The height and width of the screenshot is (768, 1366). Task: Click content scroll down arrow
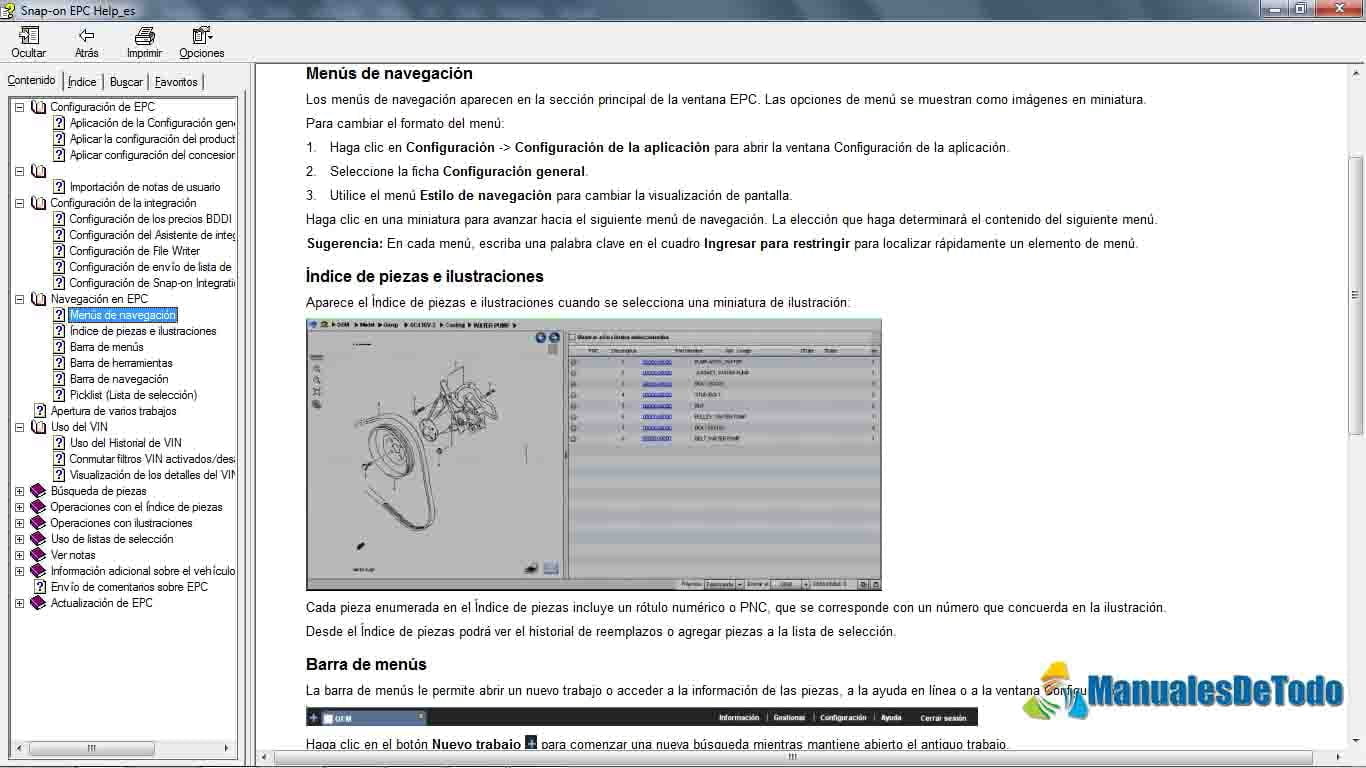pyautogui.click(x=1356, y=741)
